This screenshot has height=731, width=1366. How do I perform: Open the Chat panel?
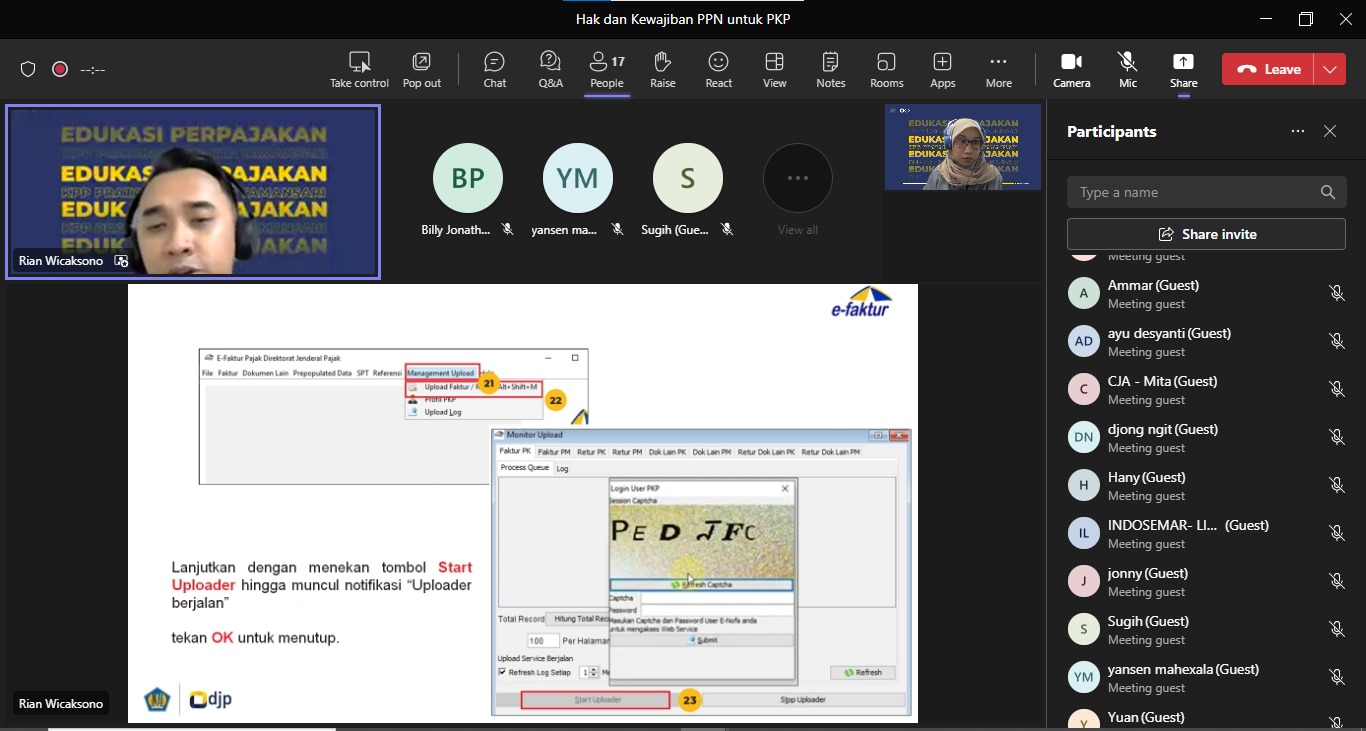point(495,70)
